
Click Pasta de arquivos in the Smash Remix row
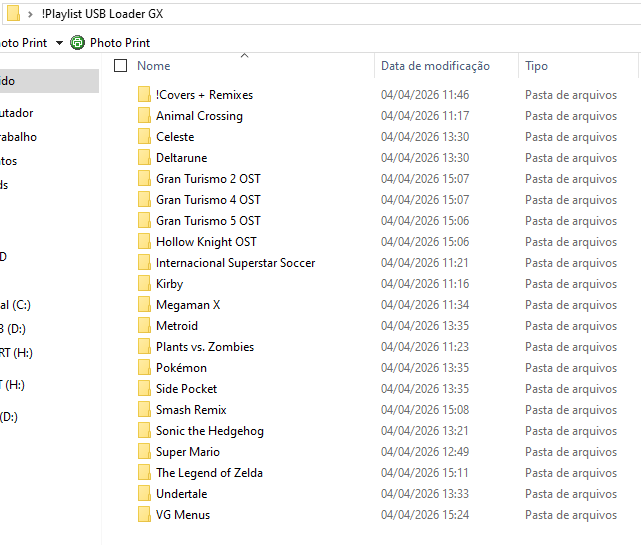point(571,410)
